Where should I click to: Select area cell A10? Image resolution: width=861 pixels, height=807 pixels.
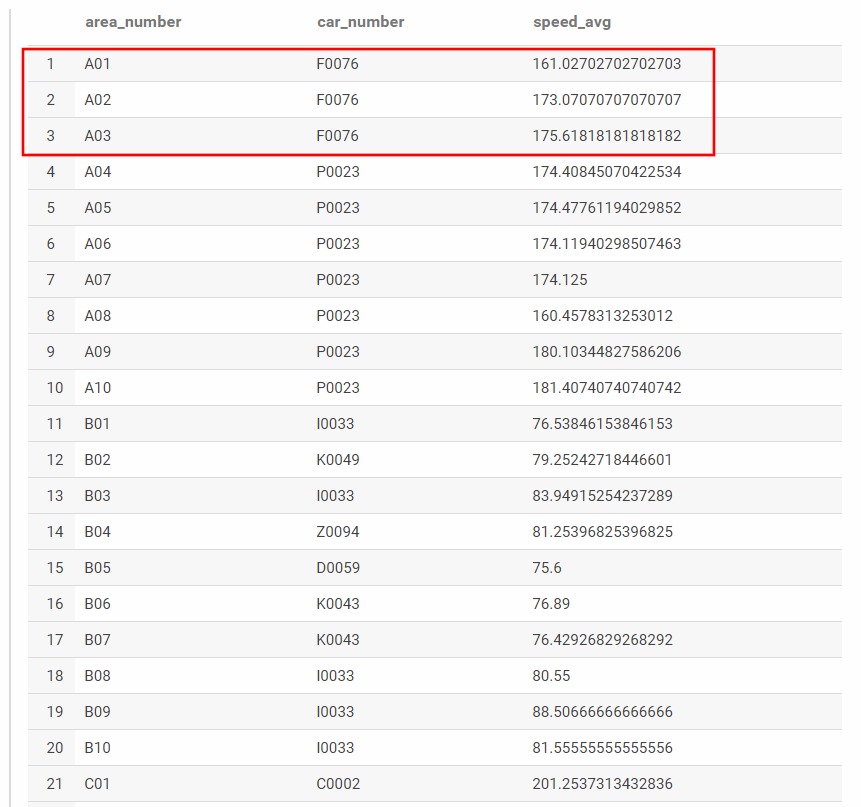(x=98, y=388)
